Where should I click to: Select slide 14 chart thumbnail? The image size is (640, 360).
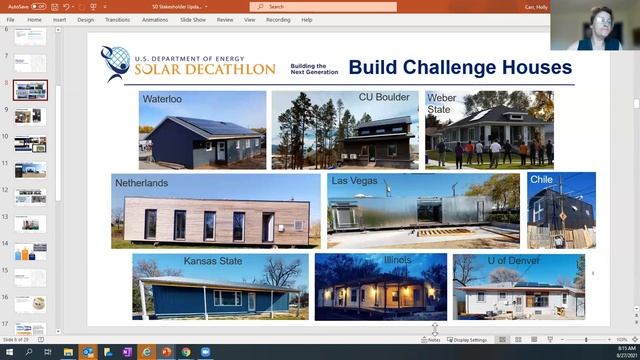coord(30,251)
